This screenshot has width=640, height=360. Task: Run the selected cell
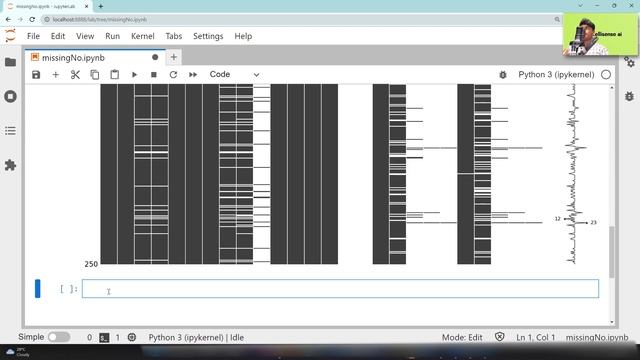pyautogui.click(x=134, y=75)
